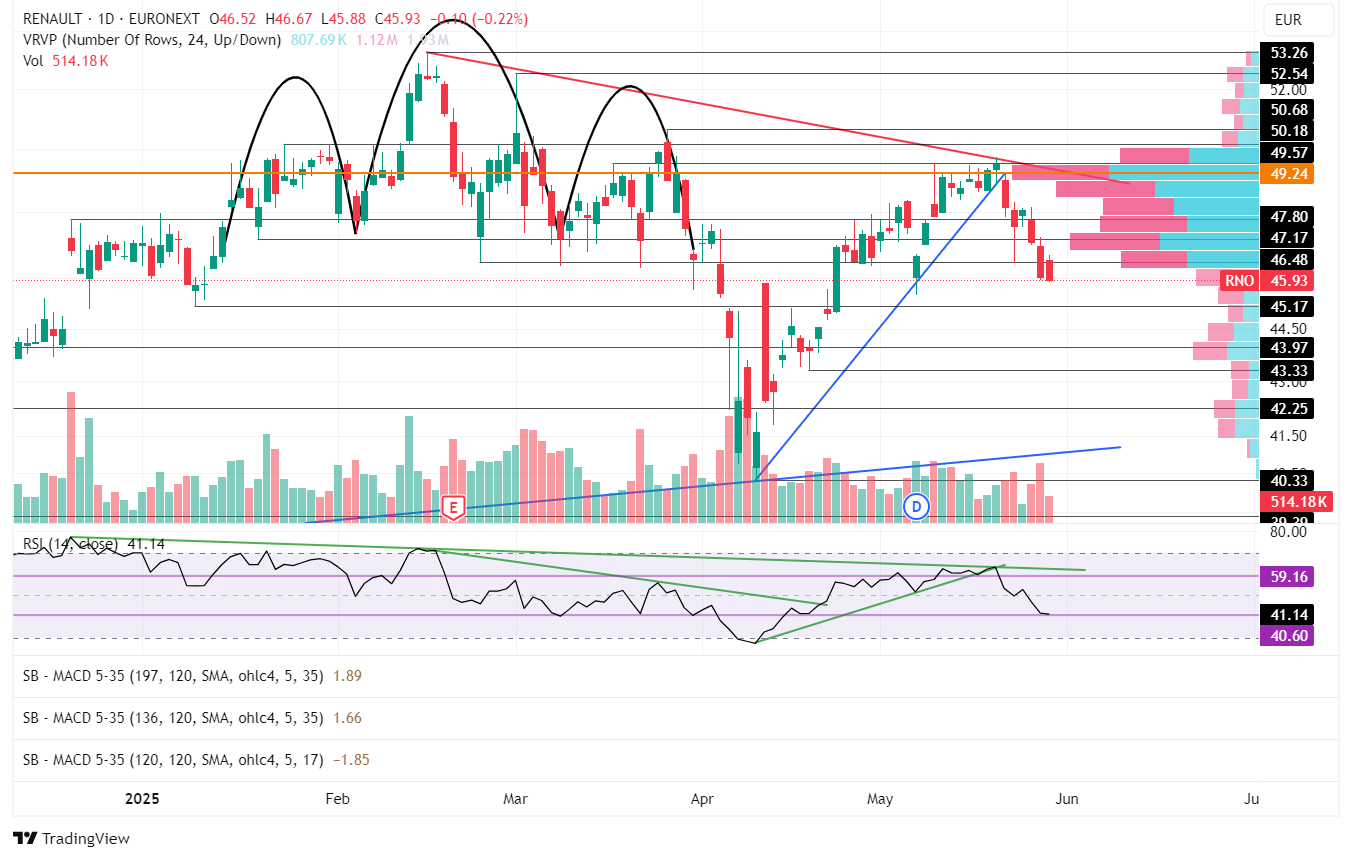Viewport: 1352px width, 860px height.
Task: Click the May label on time axis
Action: [880, 799]
